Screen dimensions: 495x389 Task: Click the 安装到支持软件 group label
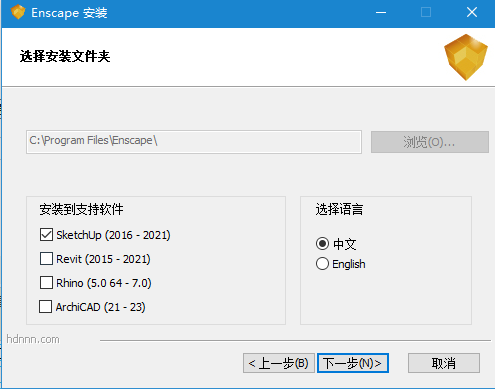pos(81,209)
